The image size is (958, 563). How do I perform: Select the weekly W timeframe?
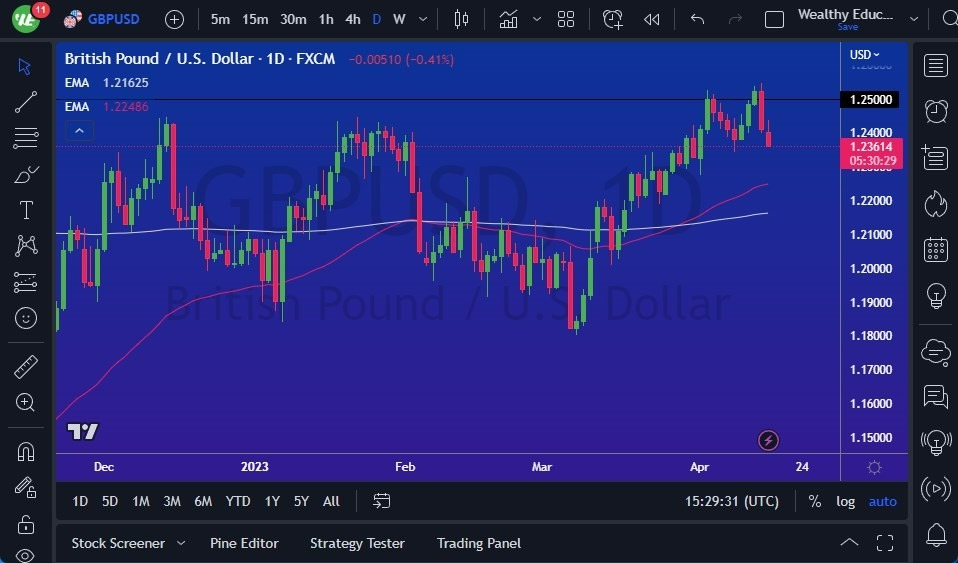(x=399, y=20)
